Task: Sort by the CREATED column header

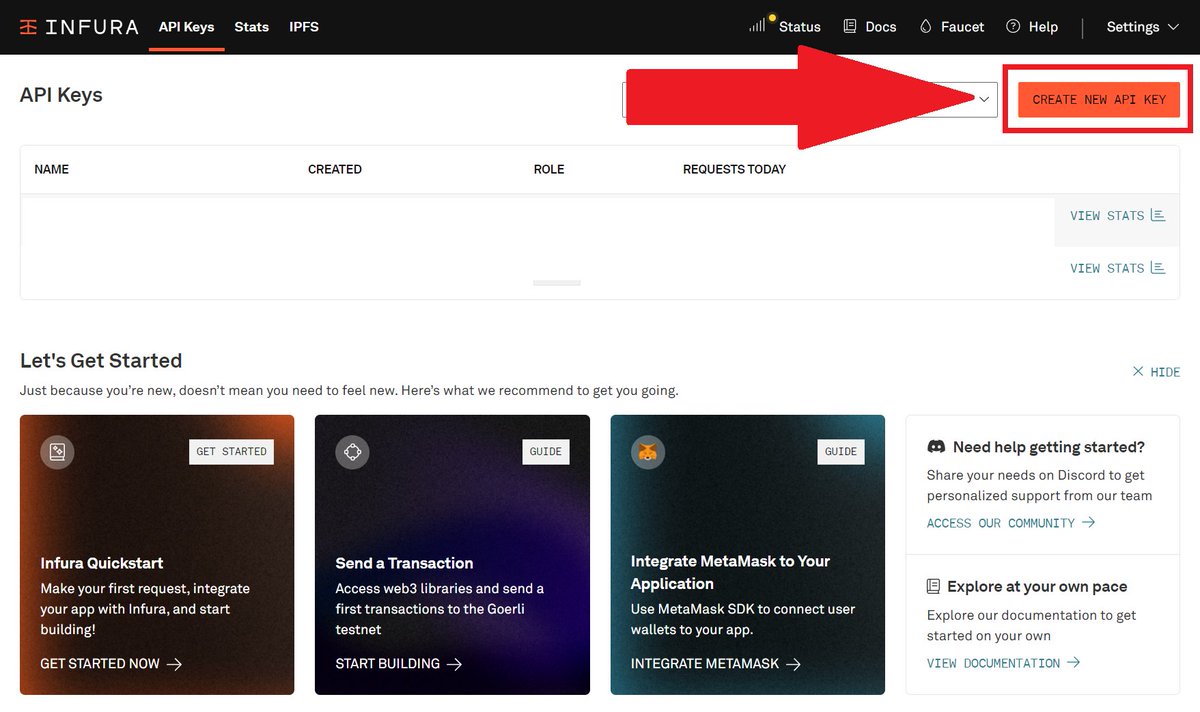Action: point(335,169)
